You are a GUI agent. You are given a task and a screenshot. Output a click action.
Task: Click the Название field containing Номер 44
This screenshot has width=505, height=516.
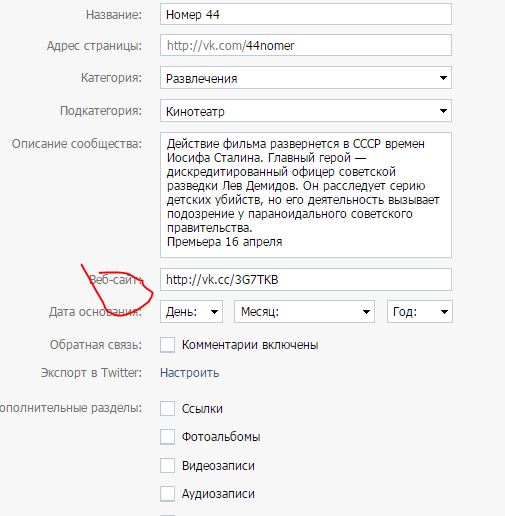[x=306, y=14]
